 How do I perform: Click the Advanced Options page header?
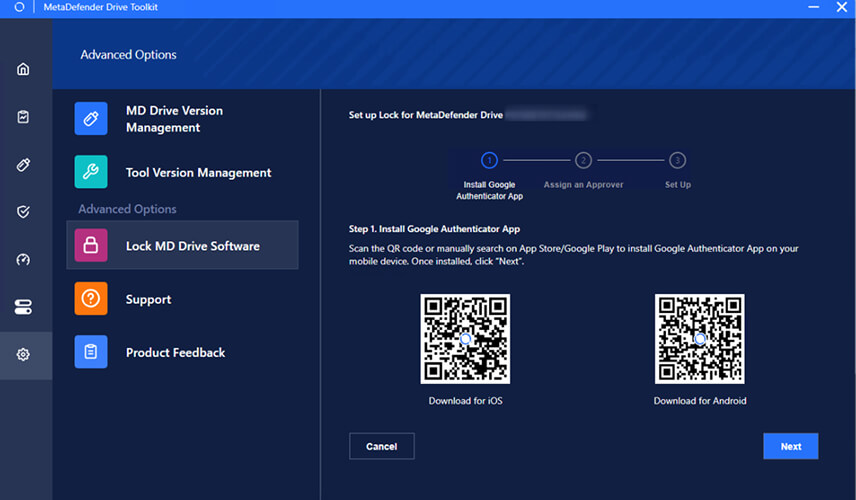tap(128, 55)
